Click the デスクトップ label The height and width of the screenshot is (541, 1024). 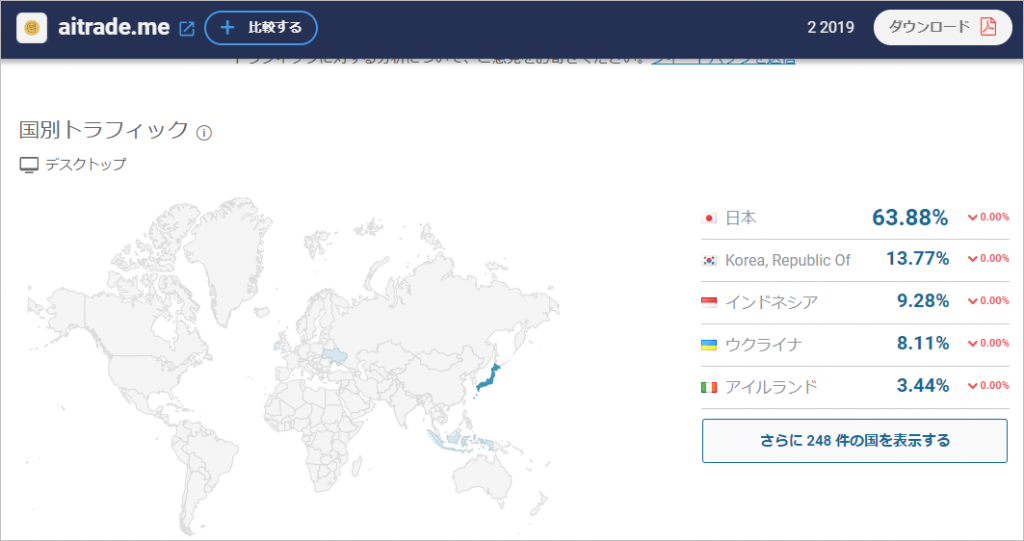86,165
